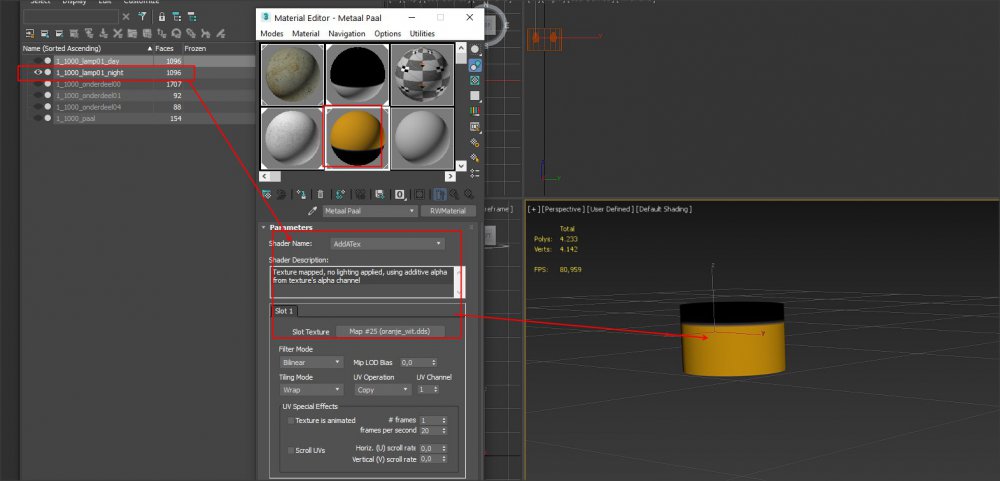Open the Shader Name AddATex dropdown

pos(387,243)
